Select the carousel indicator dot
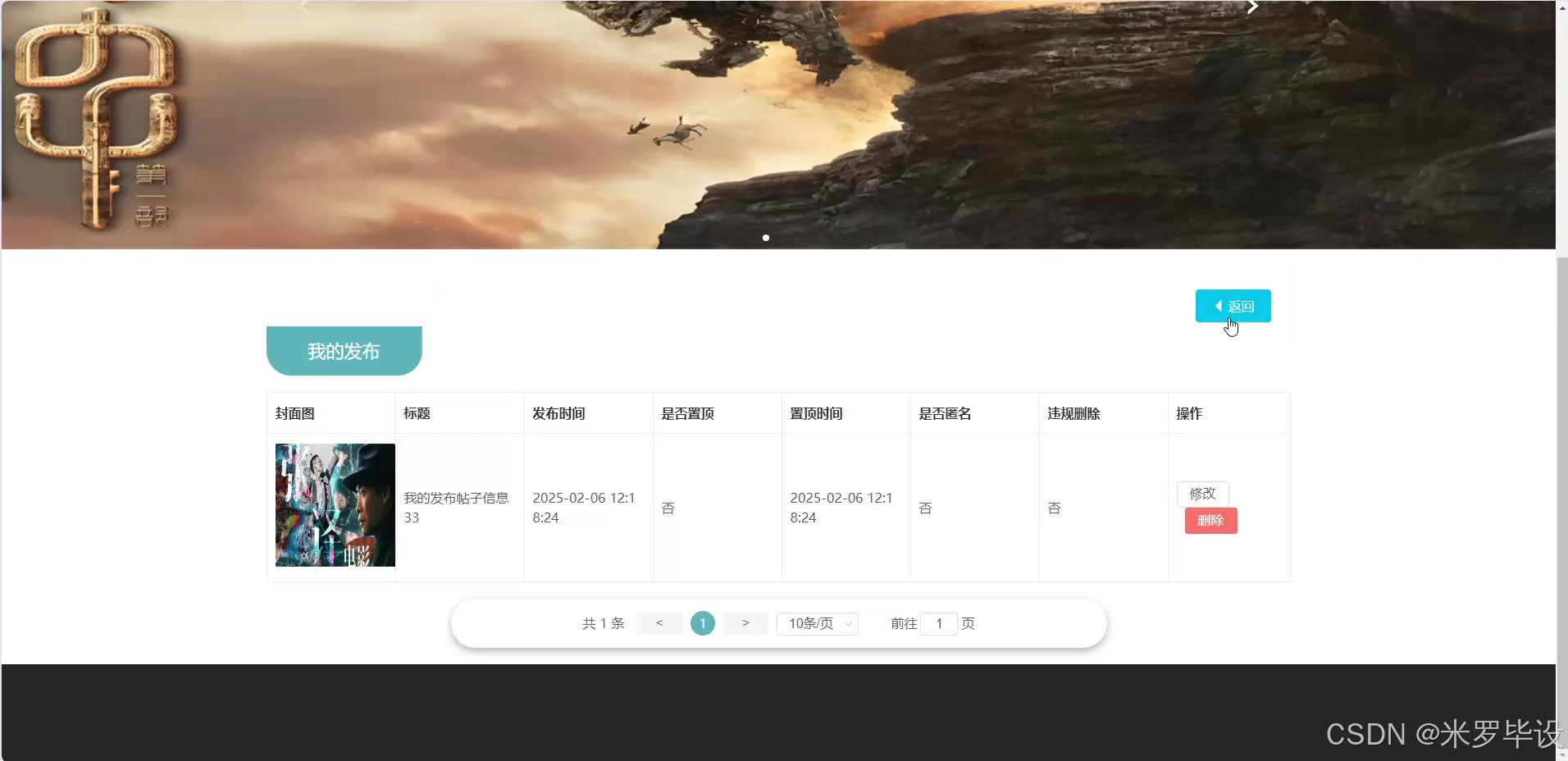Viewport: 1568px width, 761px height. [766, 238]
